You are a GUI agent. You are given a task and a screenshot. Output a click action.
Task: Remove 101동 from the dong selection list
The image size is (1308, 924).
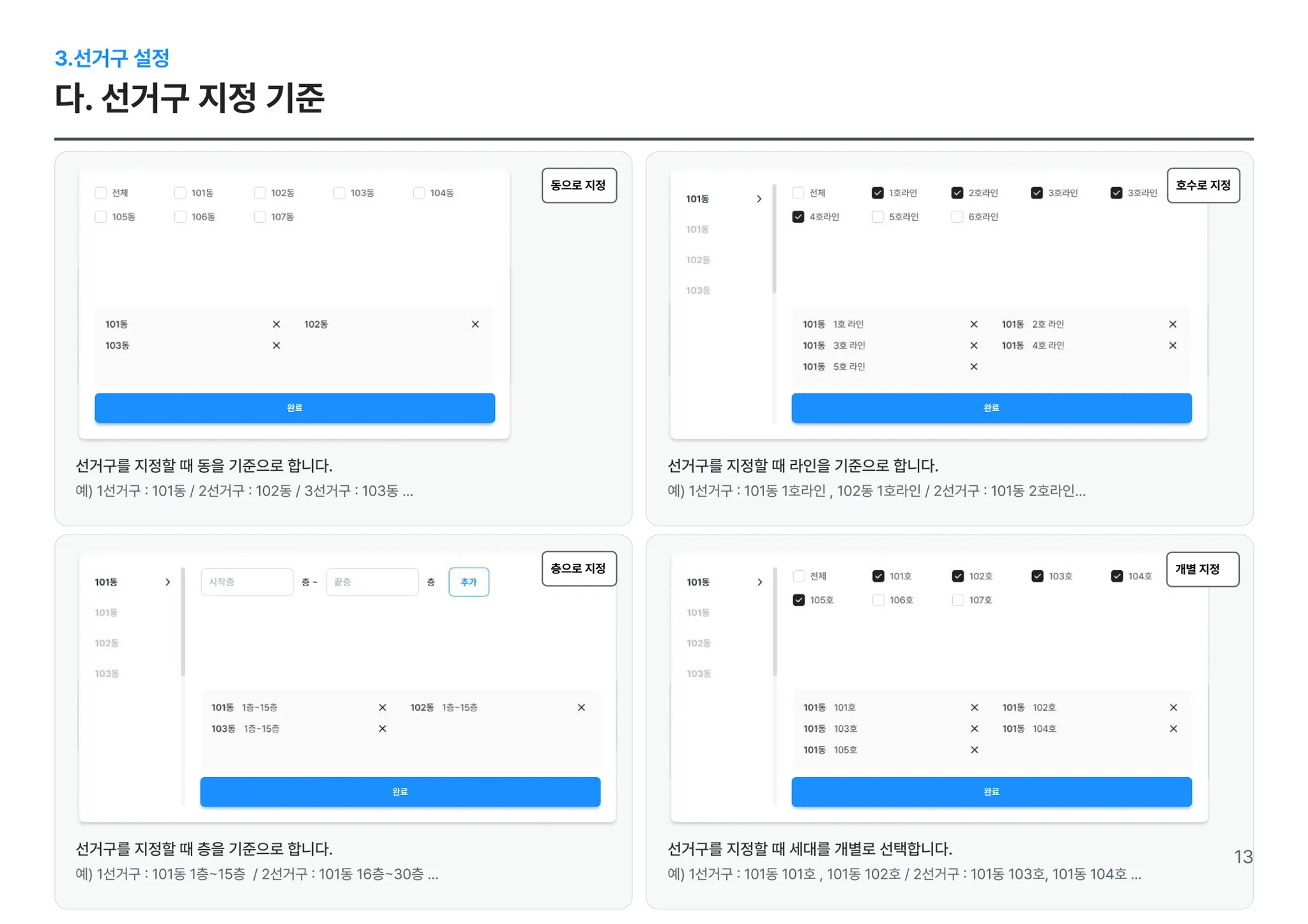277,324
